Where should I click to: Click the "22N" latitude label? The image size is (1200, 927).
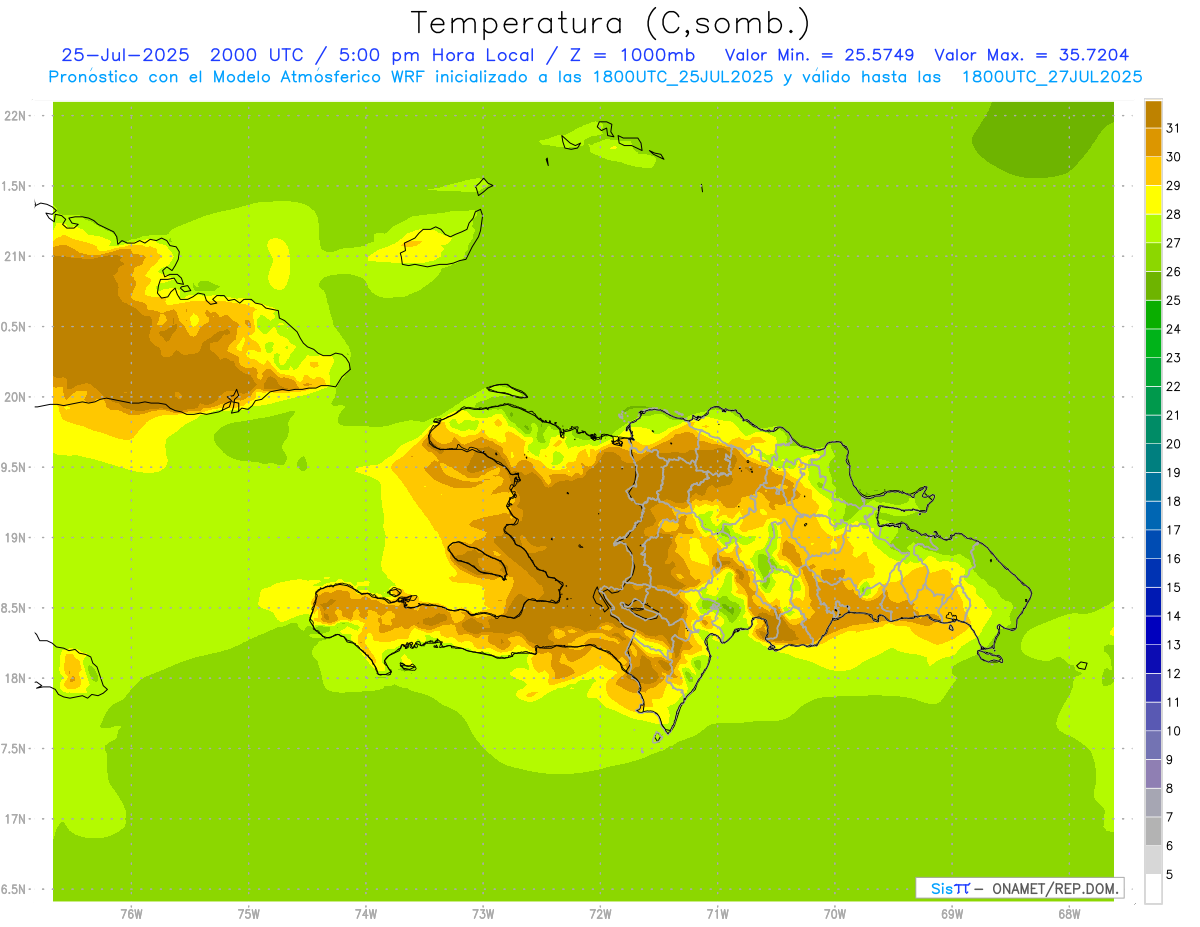click(15, 116)
